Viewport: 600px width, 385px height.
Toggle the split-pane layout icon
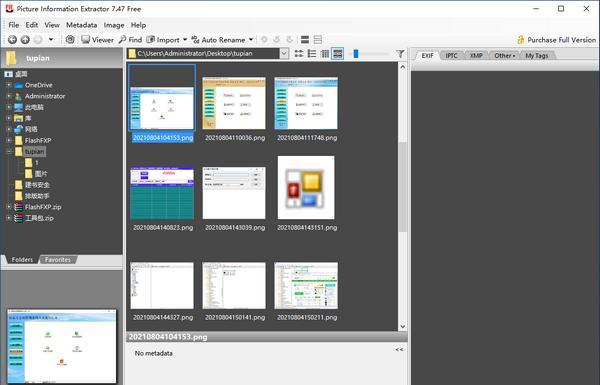point(318,39)
